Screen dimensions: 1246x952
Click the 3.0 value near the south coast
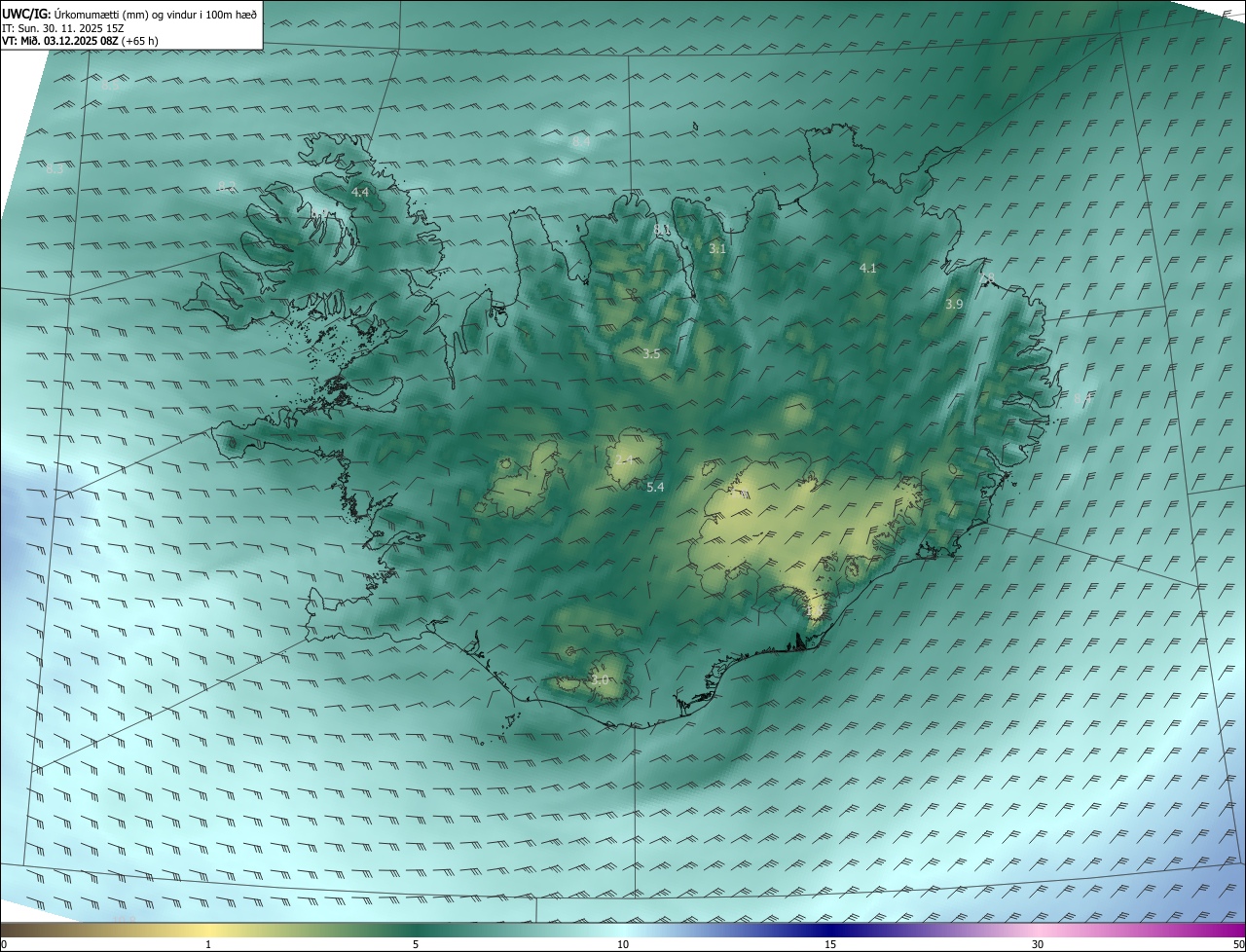click(600, 680)
